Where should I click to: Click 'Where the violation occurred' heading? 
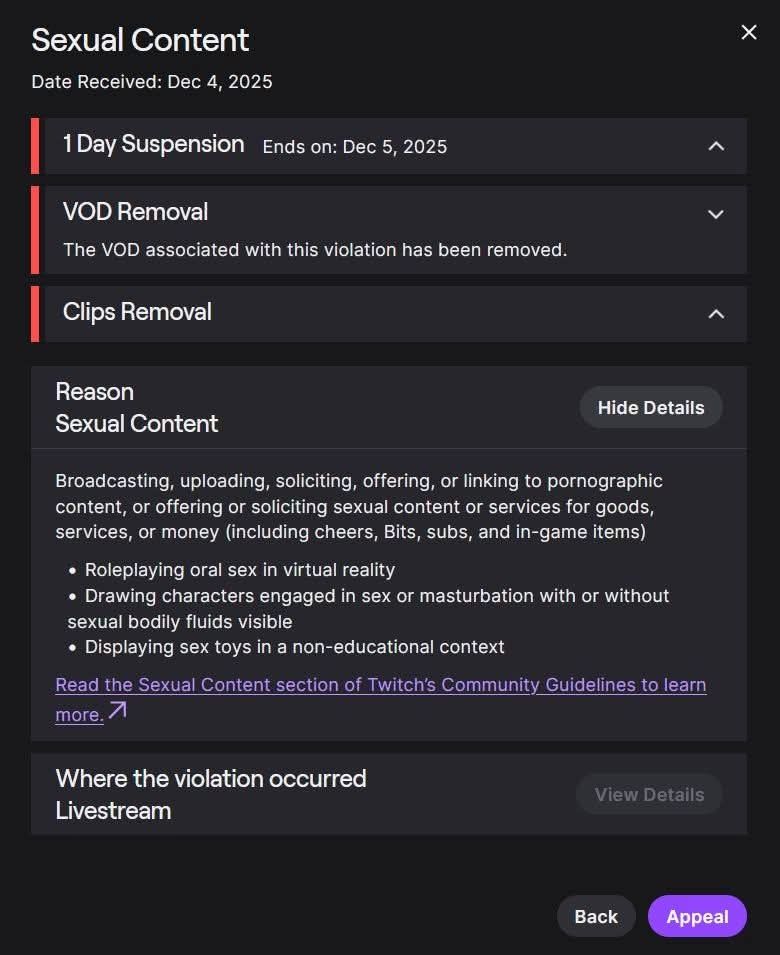pos(211,778)
